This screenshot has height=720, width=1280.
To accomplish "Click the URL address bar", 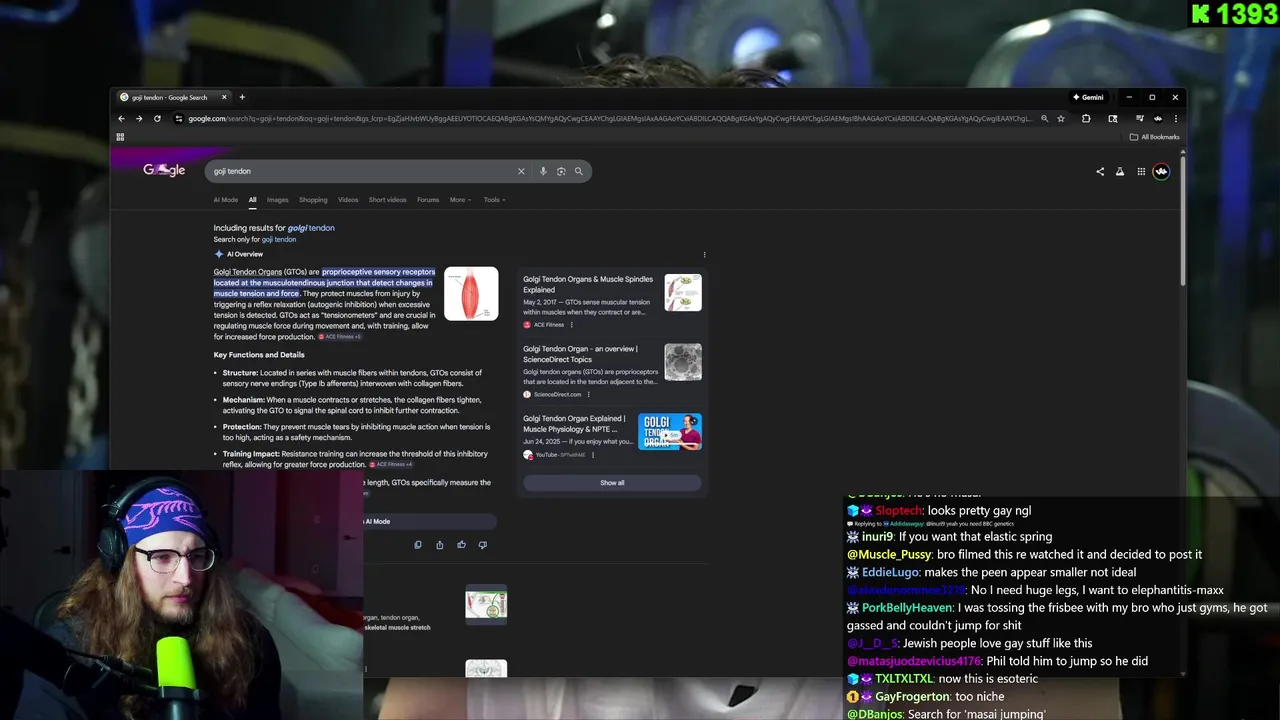I will tap(610, 119).
